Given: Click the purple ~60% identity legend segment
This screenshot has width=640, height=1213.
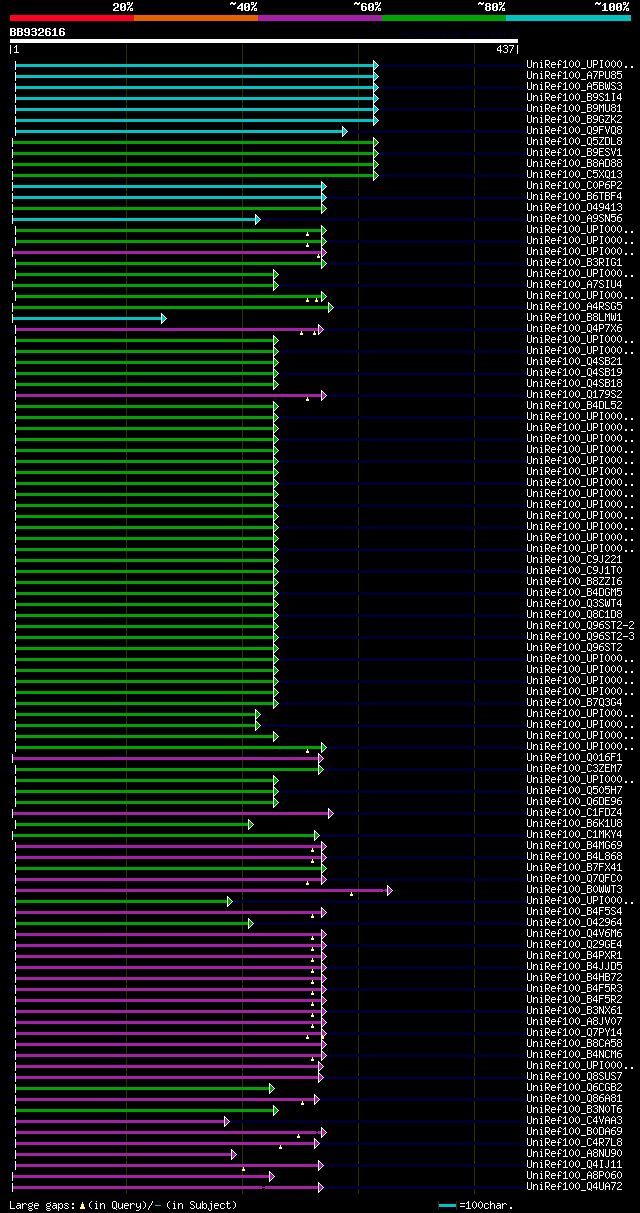Looking at the screenshot, I should point(320,17).
